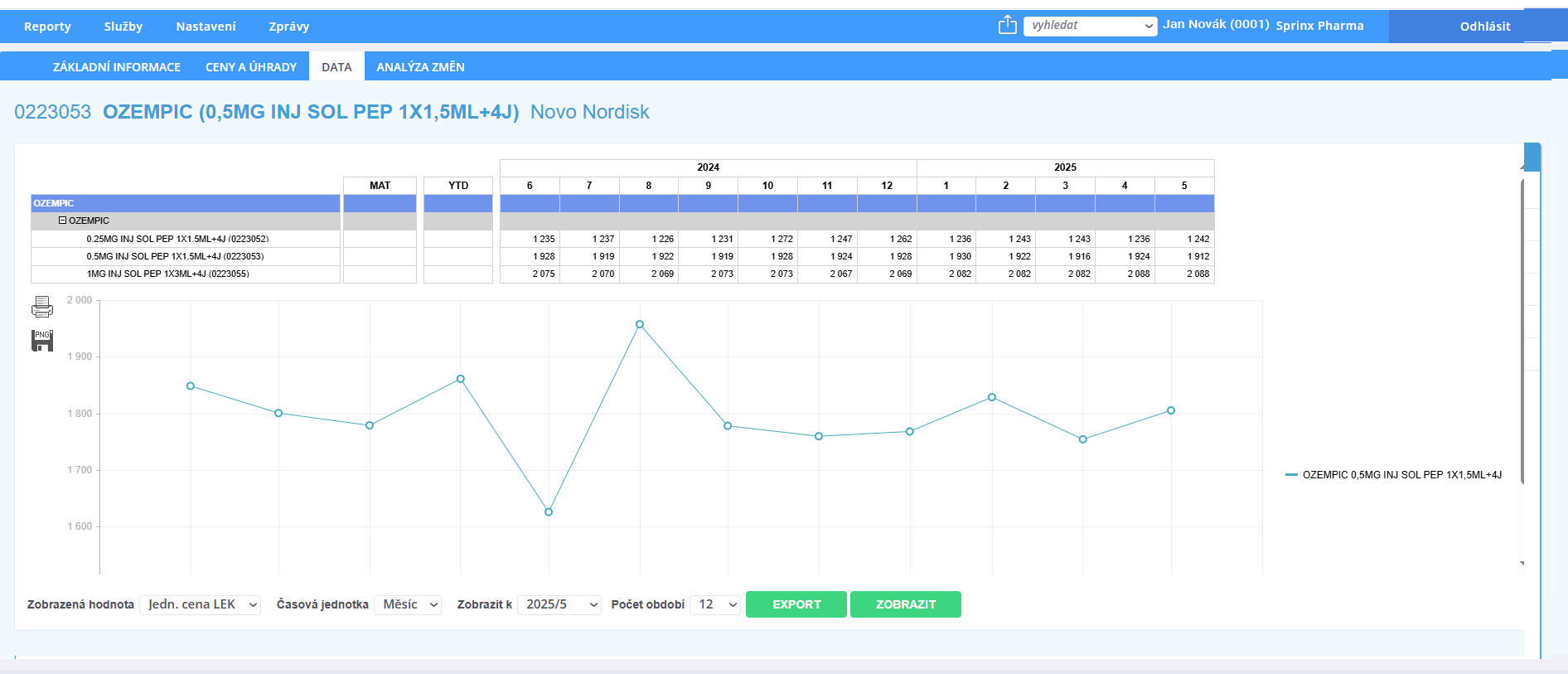Click the YTD column header
This screenshot has height=674, width=1568.
click(458, 186)
